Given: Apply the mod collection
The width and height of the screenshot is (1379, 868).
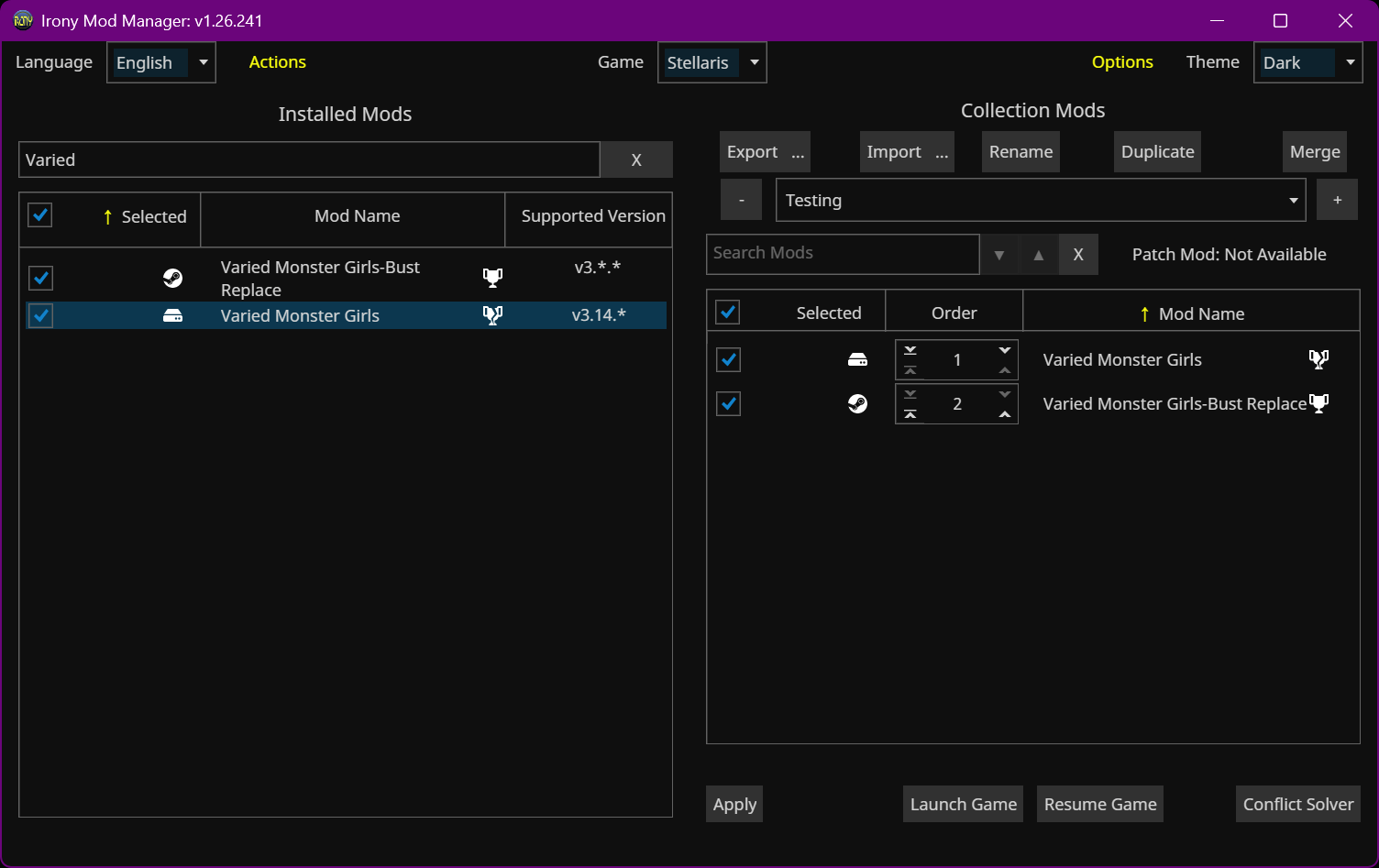Looking at the screenshot, I should tap(734, 804).
